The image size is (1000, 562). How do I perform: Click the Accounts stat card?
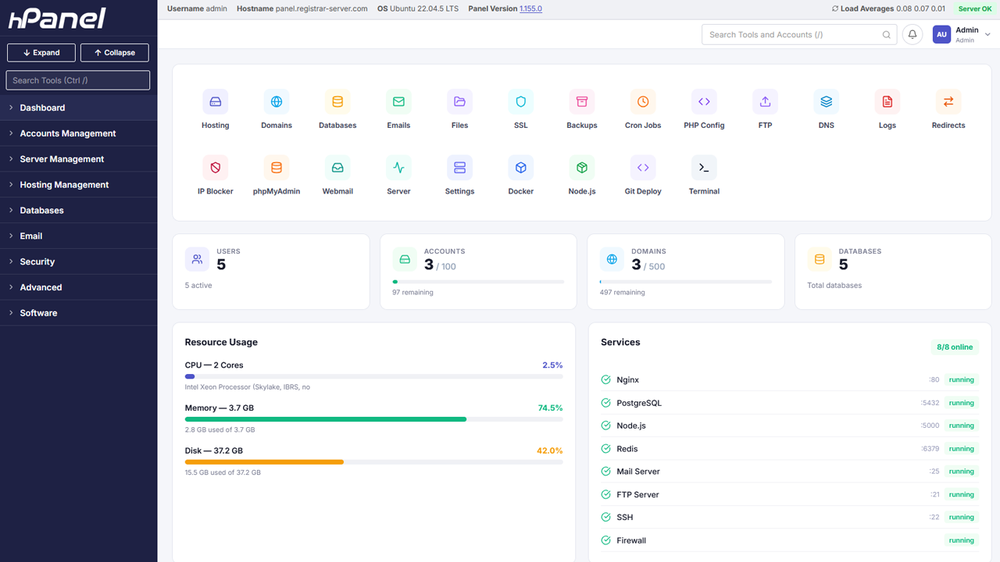tap(478, 272)
